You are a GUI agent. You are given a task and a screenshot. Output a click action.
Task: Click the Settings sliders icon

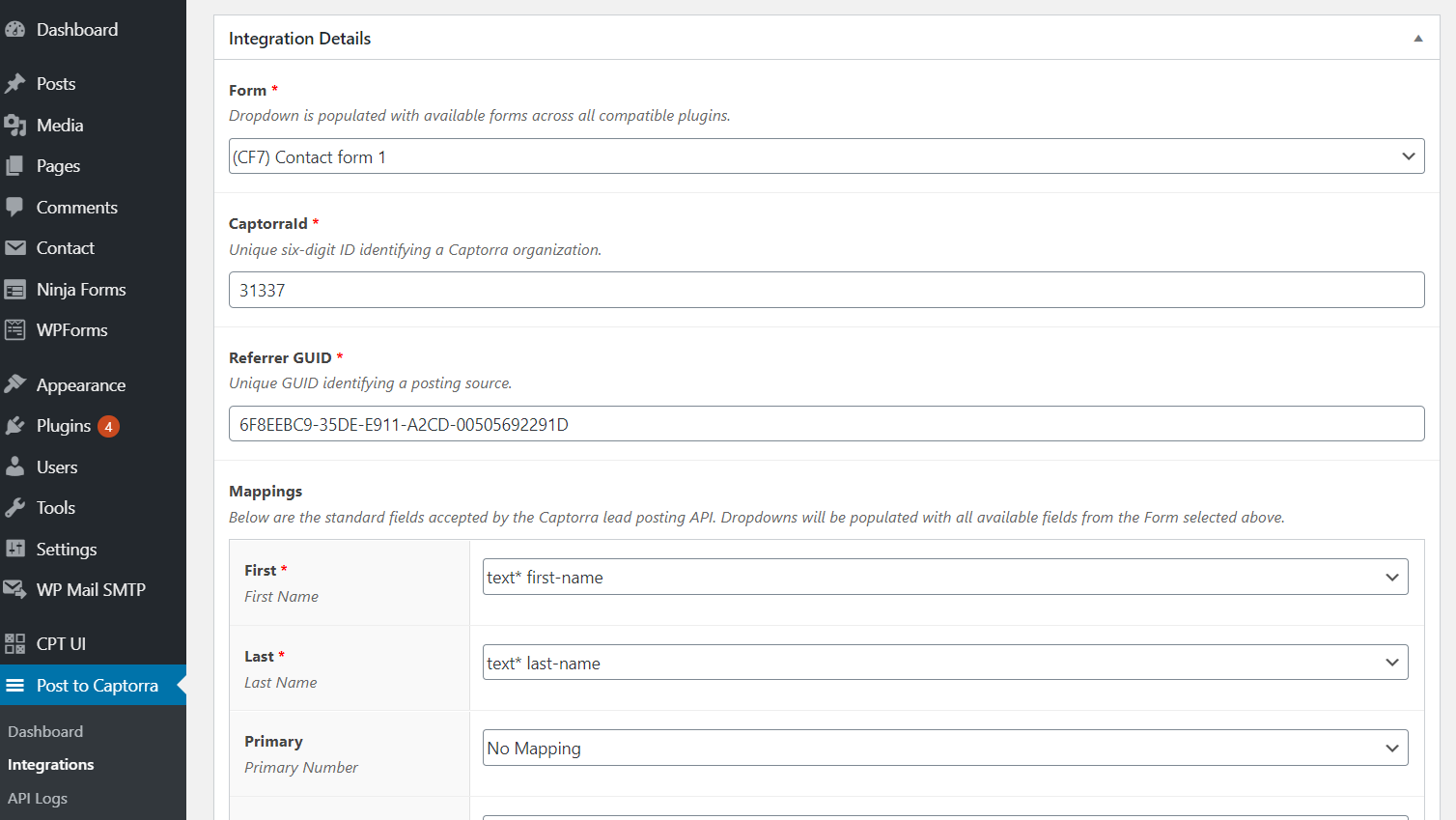[14, 549]
